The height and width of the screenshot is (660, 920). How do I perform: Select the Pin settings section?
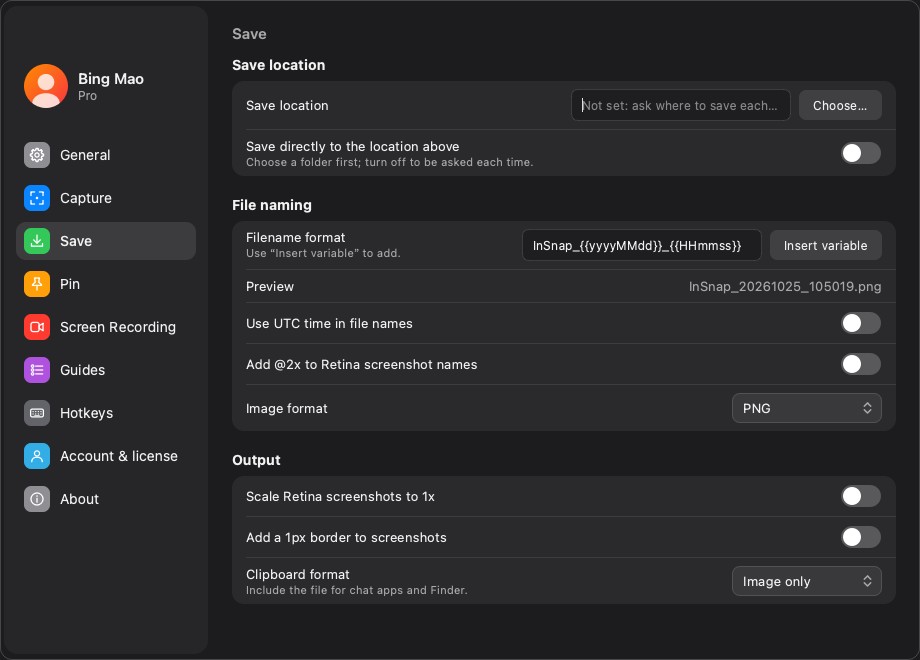pyautogui.click(x=106, y=284)
